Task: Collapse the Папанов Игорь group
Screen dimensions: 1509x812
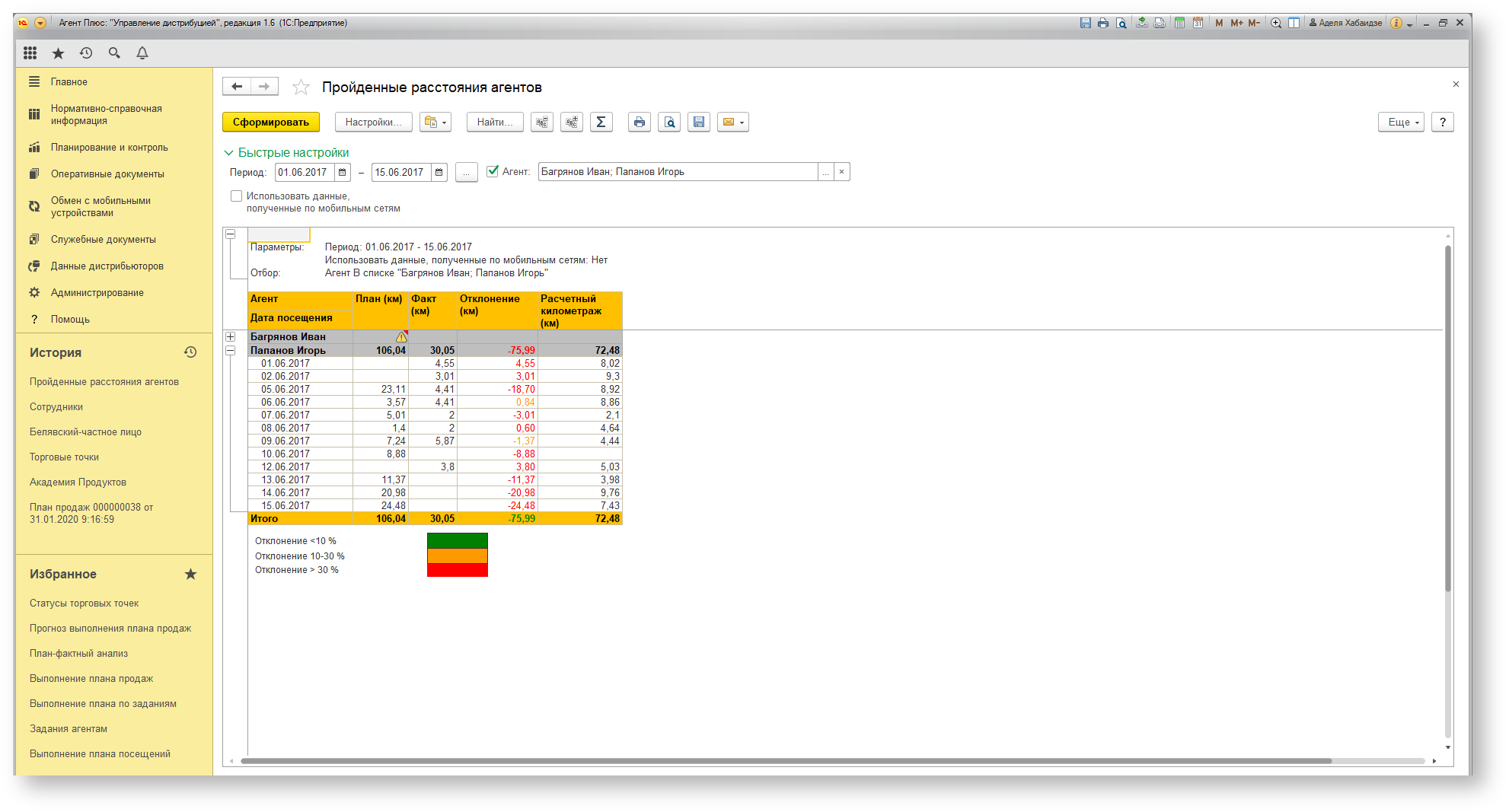Action: tap(230, 350)
